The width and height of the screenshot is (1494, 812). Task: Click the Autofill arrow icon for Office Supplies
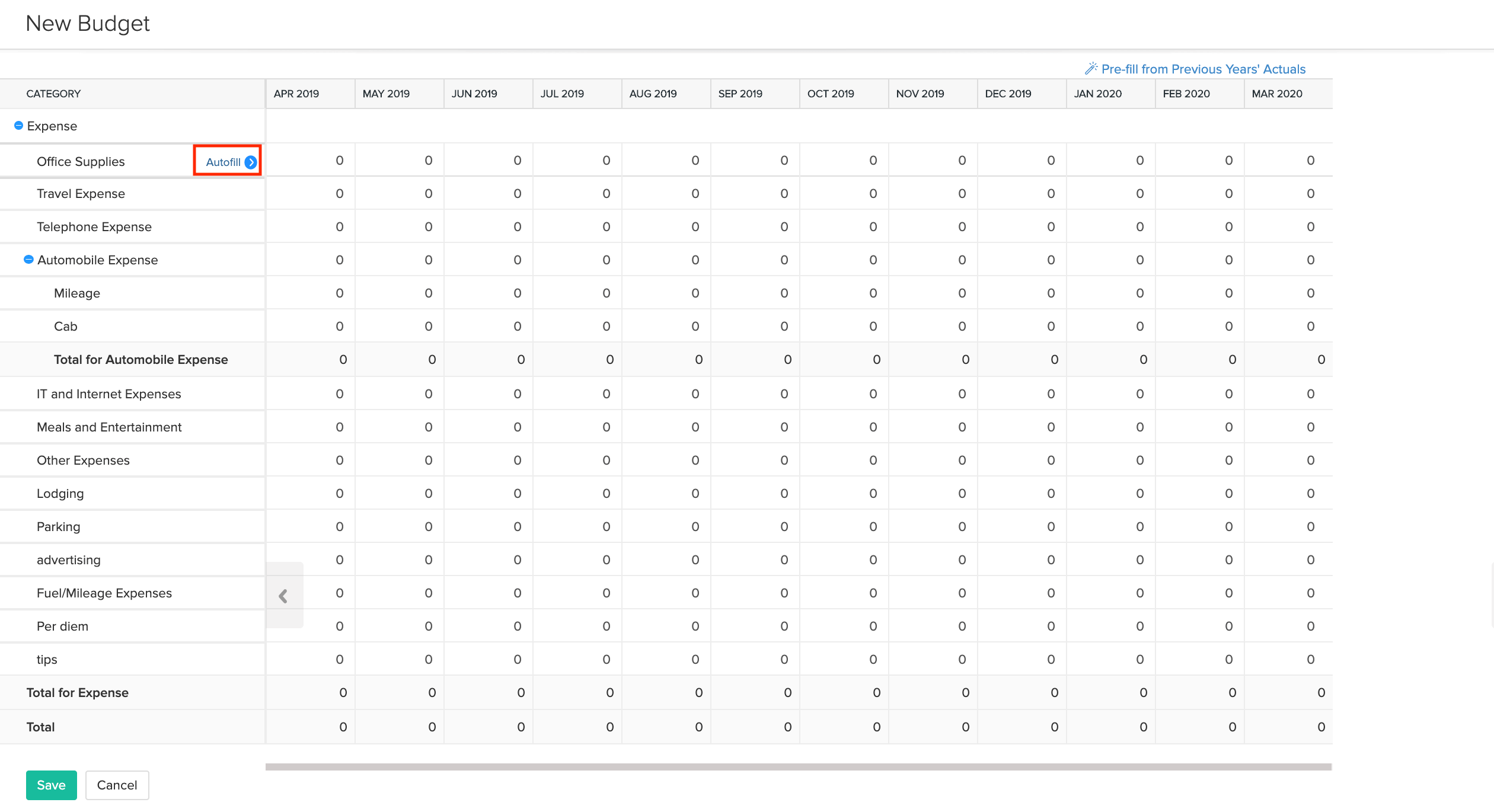[251, 162]
